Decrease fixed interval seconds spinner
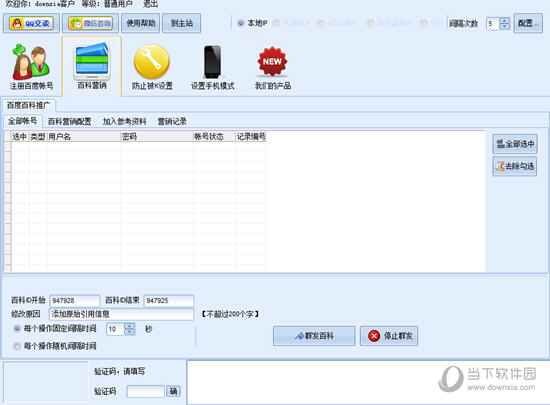This screenshot has height=405, width=550. tap(130, 332)
